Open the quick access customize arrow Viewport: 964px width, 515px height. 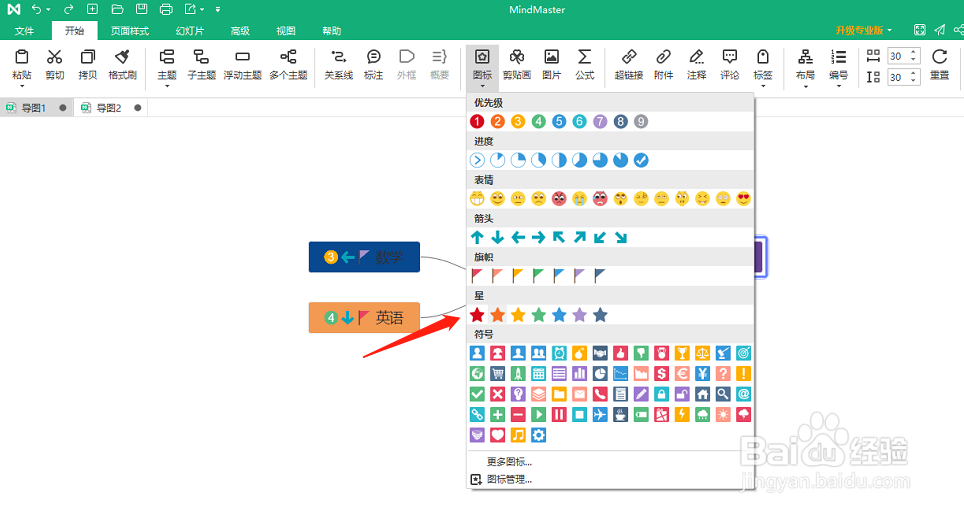[x=218, y=10]
